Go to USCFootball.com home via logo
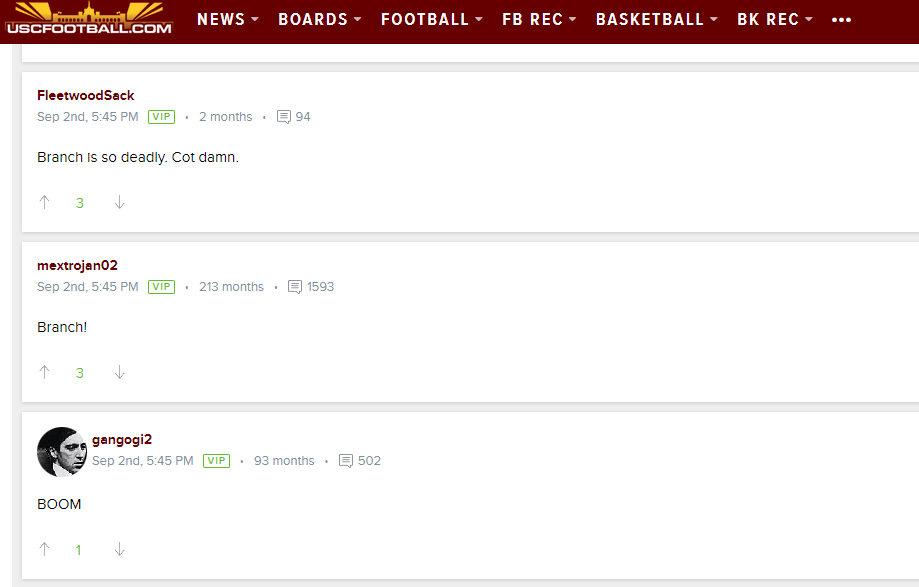Screen dimensions: 919x587 pyautogui.click(x=89, y=19)
